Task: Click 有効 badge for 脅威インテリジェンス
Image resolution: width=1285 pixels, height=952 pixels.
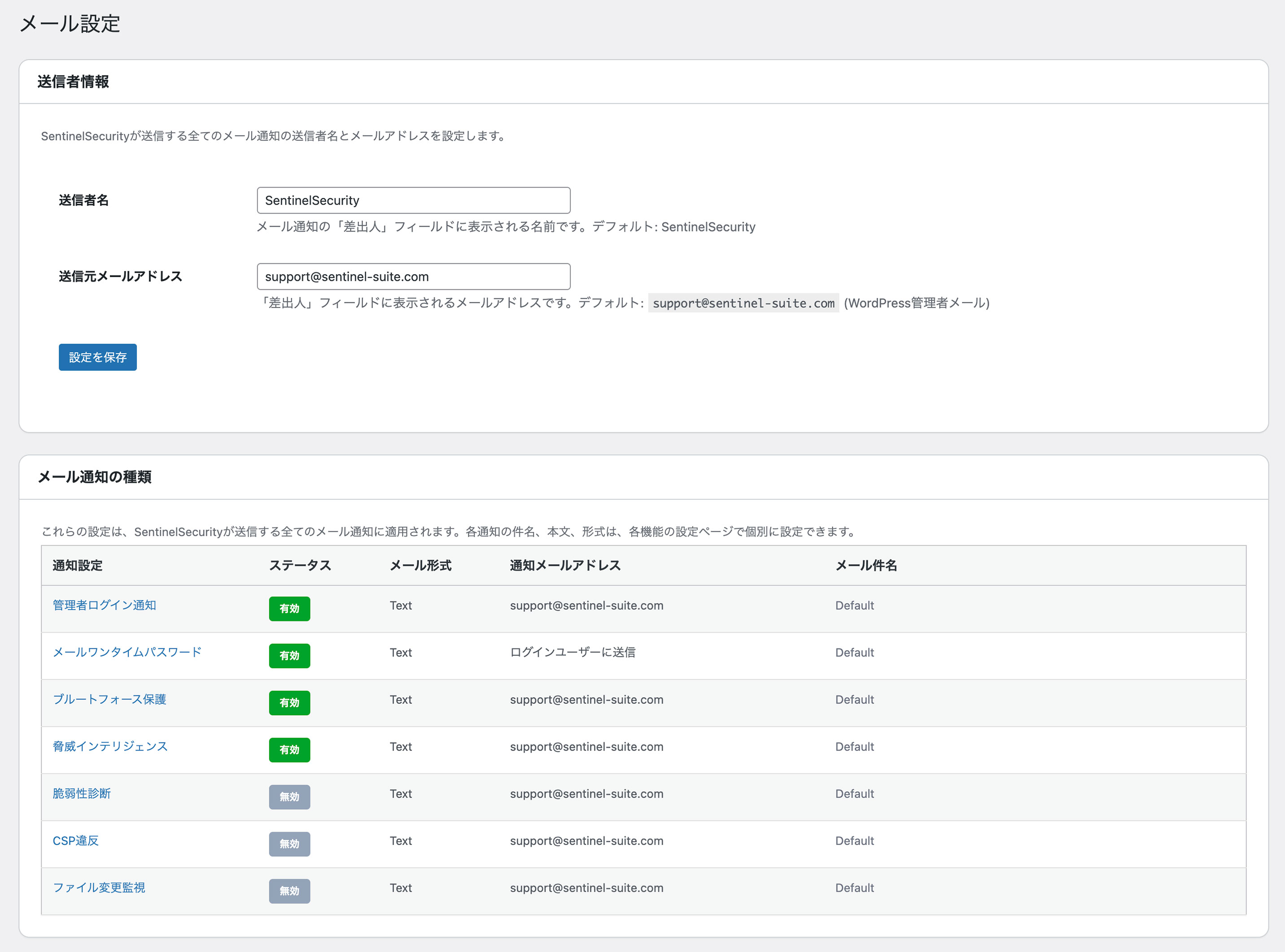Action: coord(289,750)
